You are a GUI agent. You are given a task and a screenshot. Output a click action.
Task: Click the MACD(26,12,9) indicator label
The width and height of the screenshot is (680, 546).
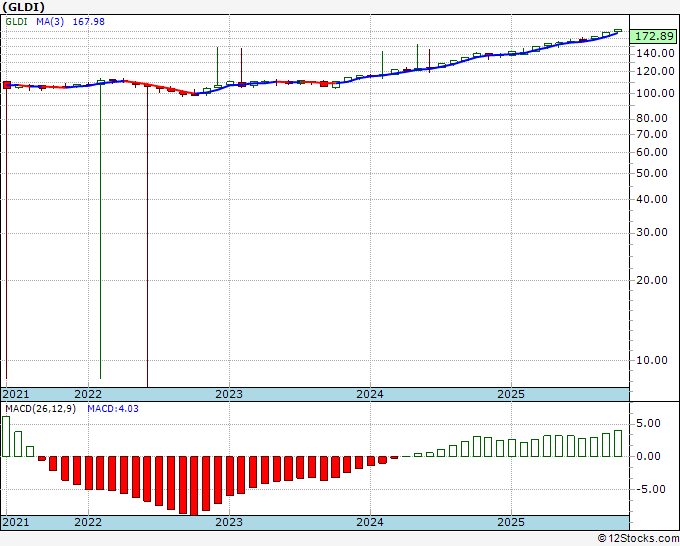[40, 409]
